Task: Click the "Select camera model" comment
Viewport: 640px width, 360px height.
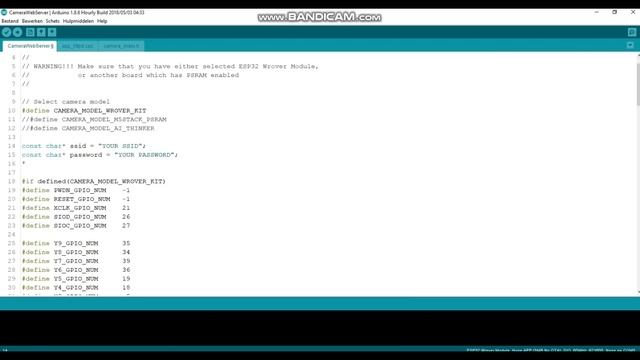Action: 66,102
